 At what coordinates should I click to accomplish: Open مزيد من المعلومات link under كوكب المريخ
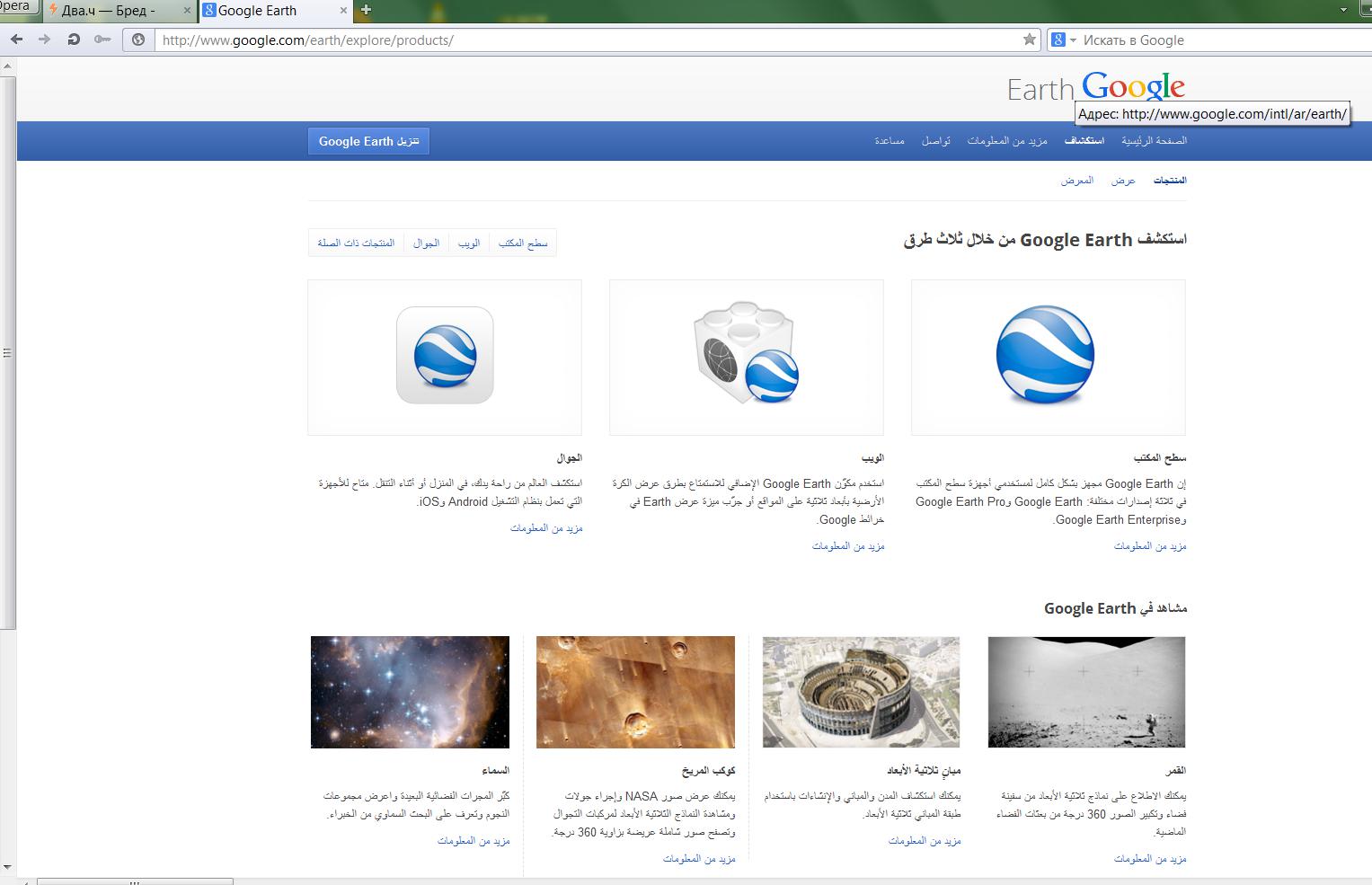pyautogui.click(x=699, y=859)
